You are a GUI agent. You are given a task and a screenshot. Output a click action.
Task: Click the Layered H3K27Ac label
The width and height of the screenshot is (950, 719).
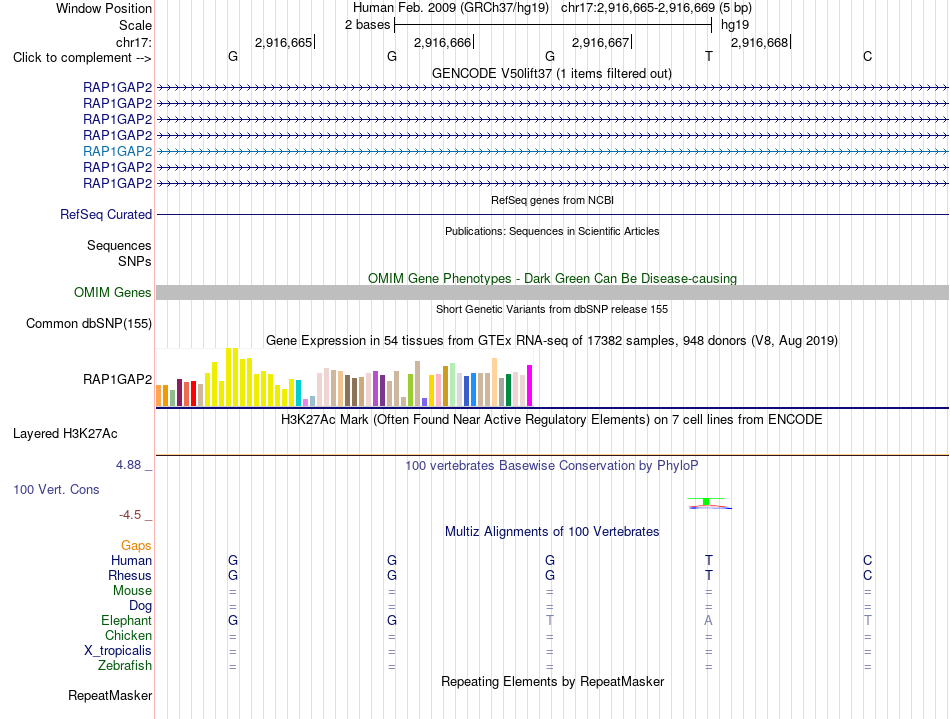click(65, 434)
